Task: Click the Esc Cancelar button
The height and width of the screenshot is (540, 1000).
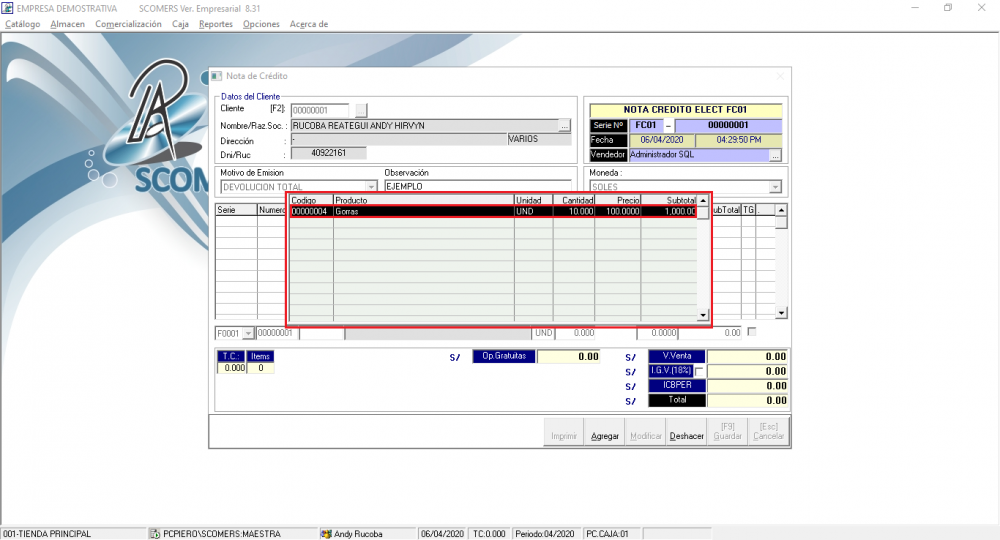Action: 768,432
